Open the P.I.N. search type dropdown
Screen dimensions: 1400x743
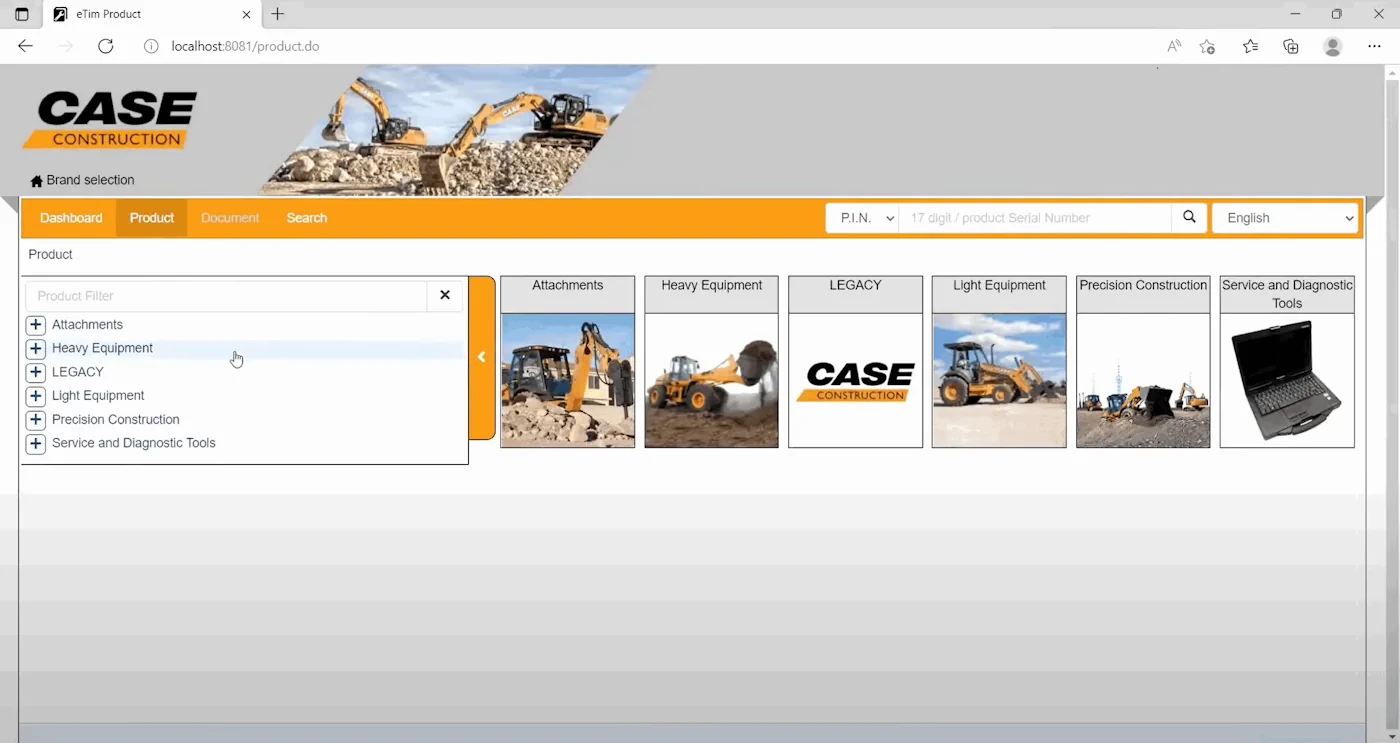(862, 218)
